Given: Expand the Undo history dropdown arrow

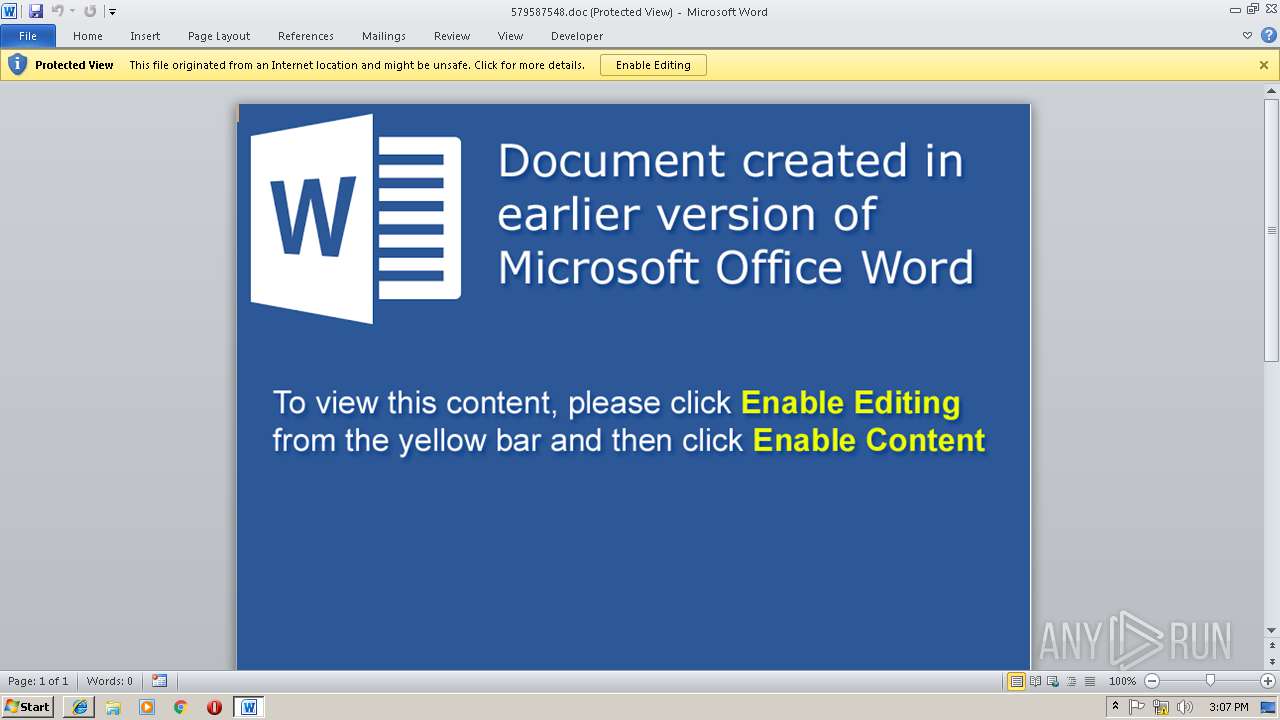Looking at the screenshot, I should pos(72,12).
